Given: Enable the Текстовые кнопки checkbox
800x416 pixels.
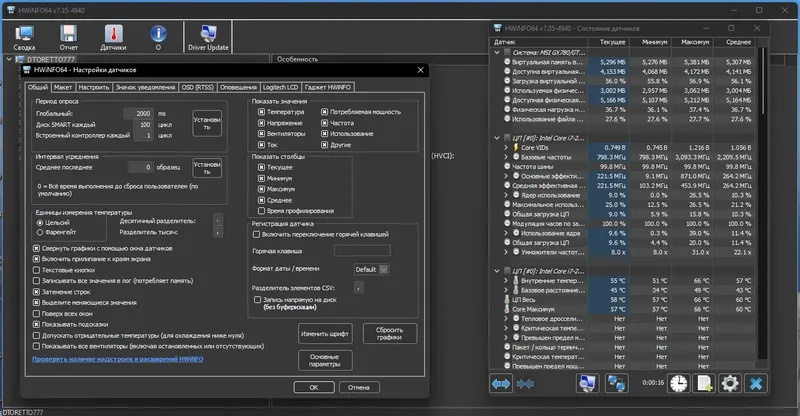Looking at the screenshot, I should coord(36,270).
